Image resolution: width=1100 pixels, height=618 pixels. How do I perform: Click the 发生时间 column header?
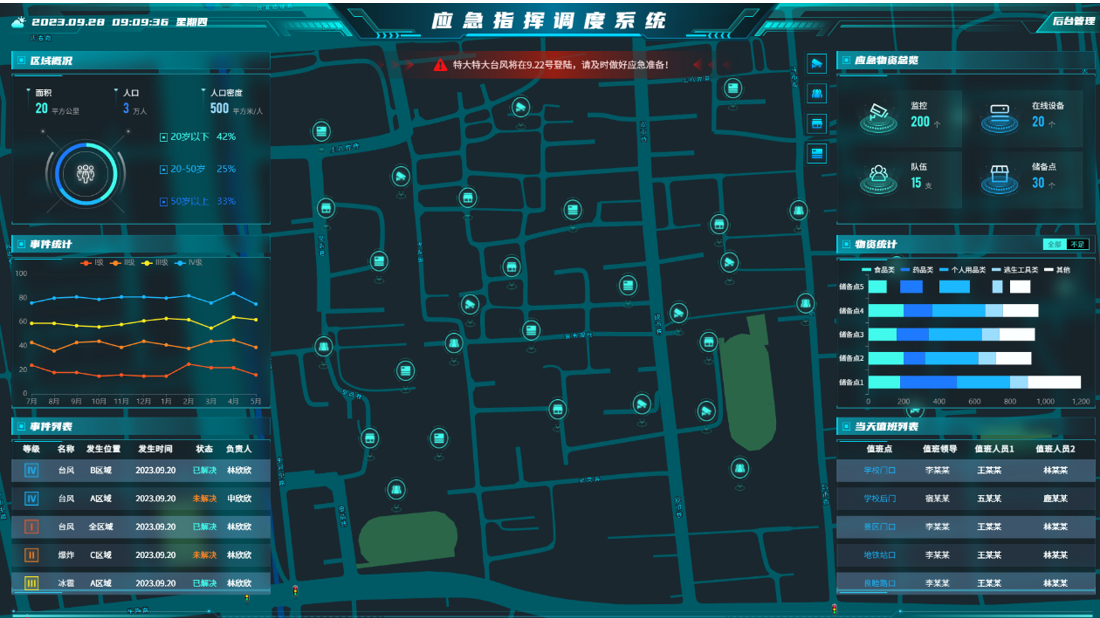click(155, 449)
